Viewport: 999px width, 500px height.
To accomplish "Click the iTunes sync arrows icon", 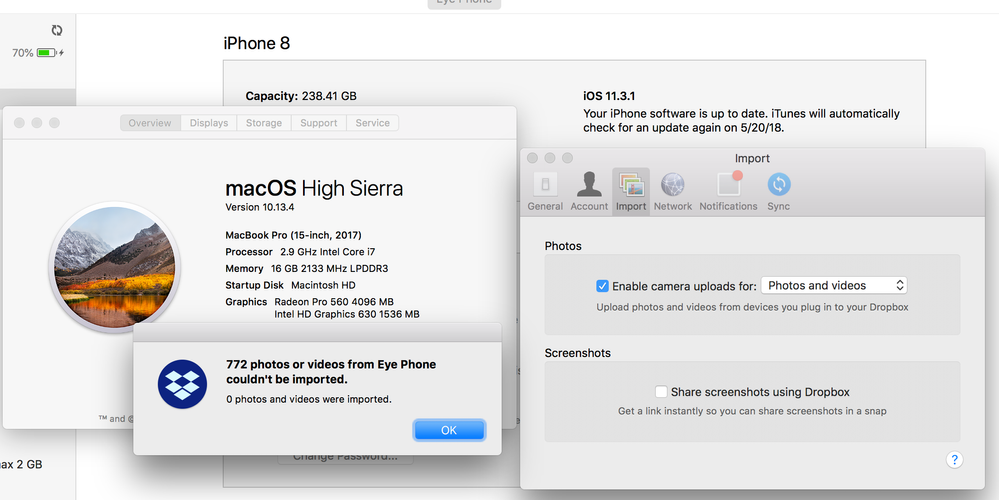I will point(57,31).
